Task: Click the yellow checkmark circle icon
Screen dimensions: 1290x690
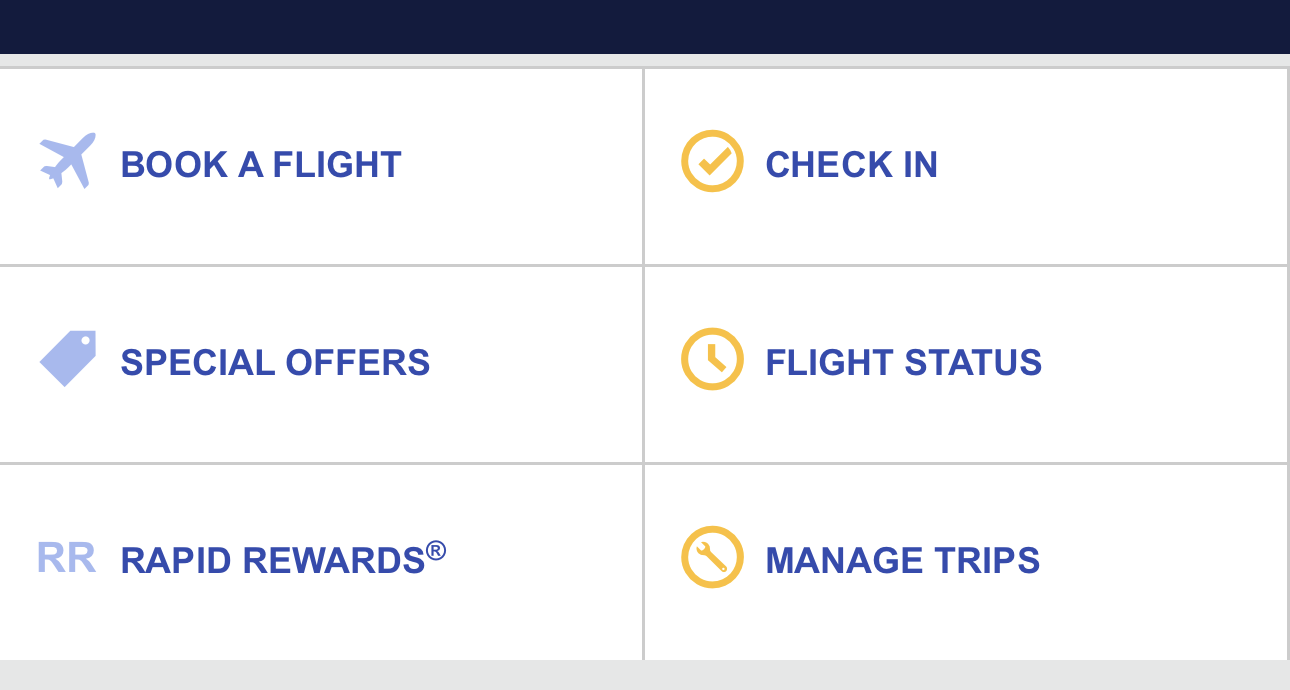Action: 712,161
